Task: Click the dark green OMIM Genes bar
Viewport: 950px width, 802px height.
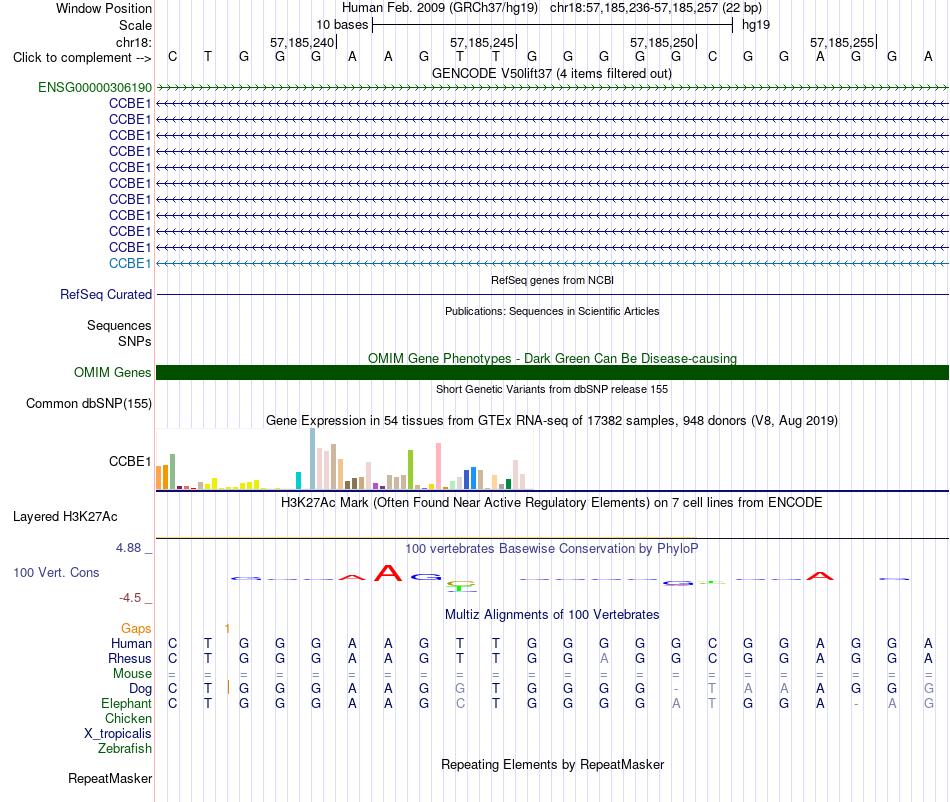Action: pos(552,373)
